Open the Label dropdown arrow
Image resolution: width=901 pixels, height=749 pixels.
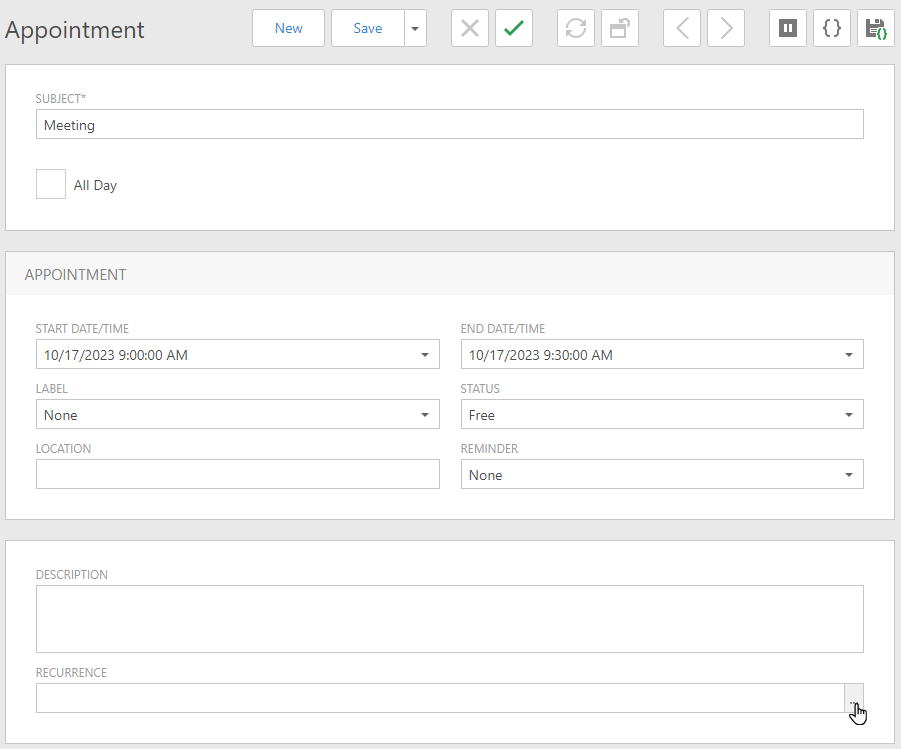[x=425, y=414]
